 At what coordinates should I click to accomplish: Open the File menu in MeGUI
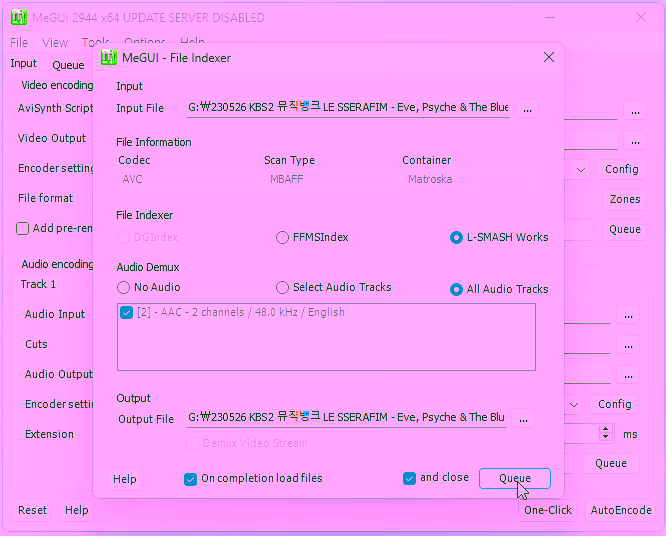(x=19, y=42)
